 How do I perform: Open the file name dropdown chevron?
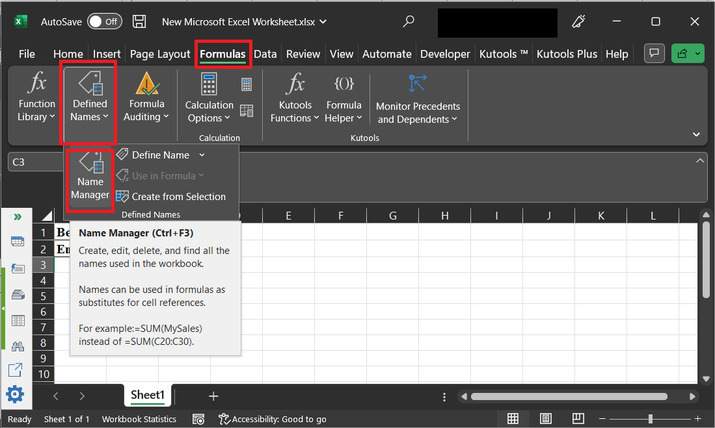[323, 21]
